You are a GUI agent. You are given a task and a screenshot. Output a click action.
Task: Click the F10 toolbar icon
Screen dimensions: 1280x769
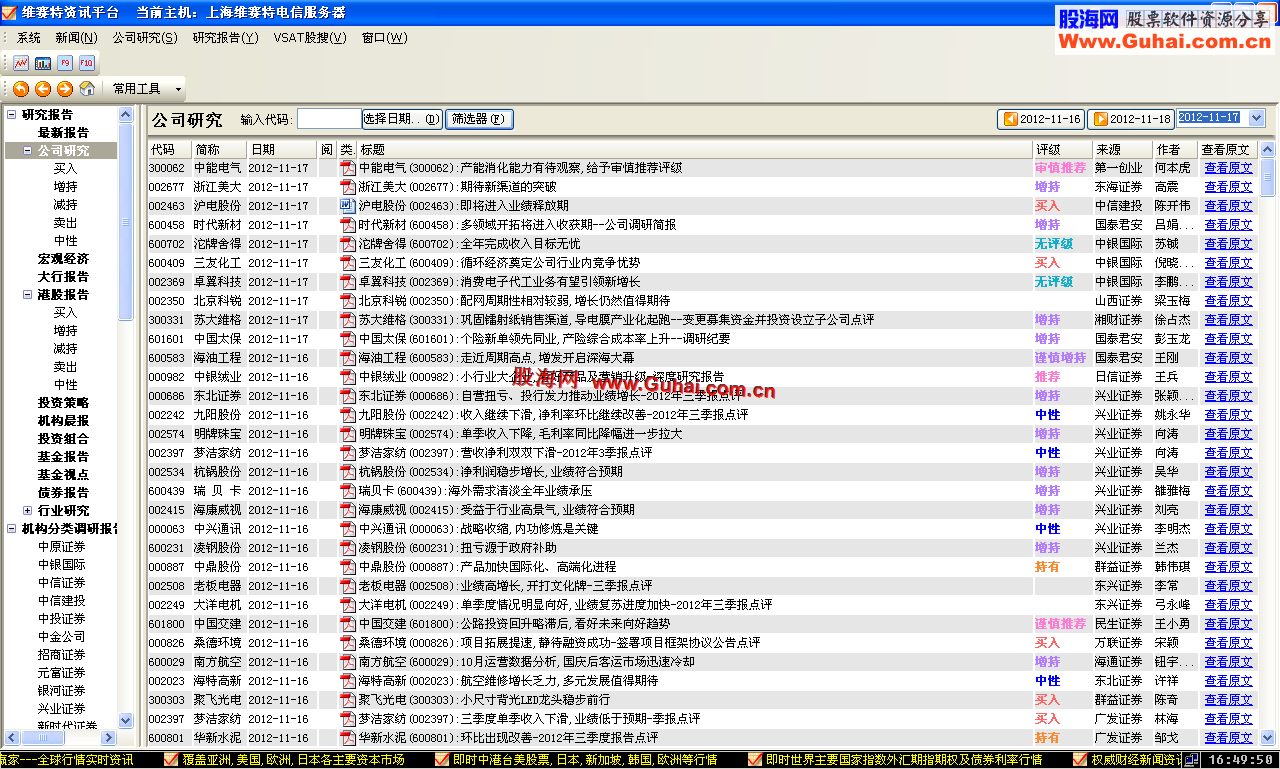[x=87, y=62]
